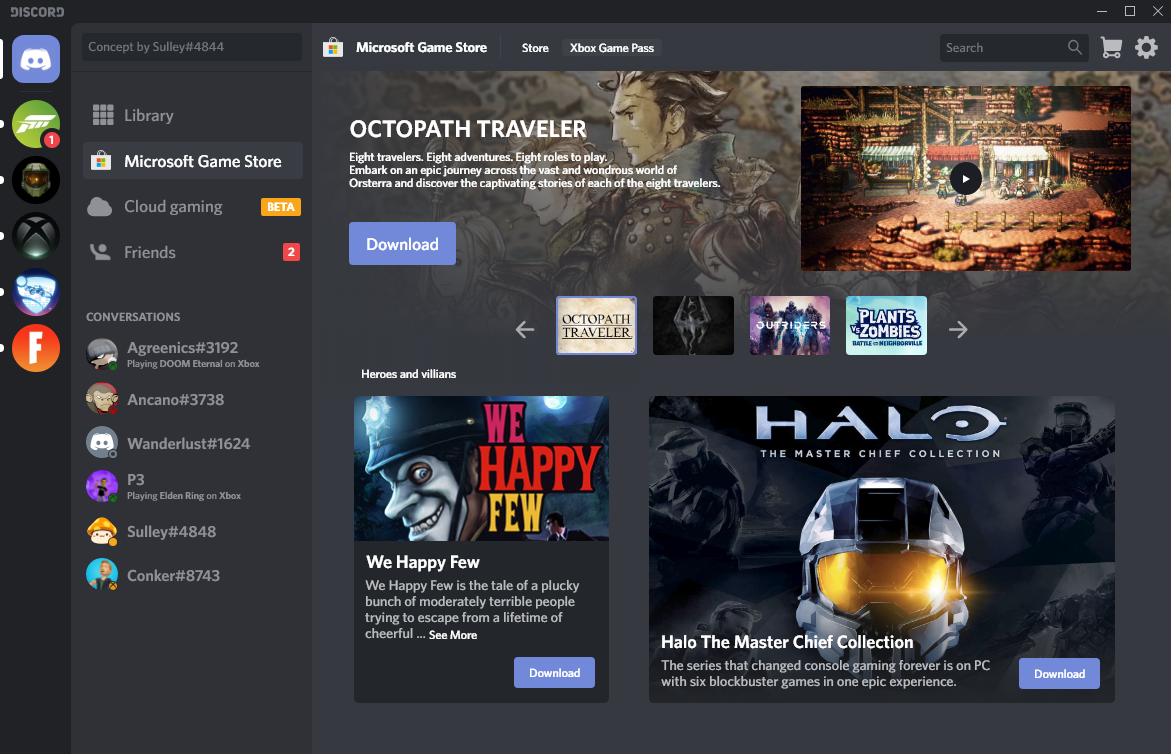Expand the Heroes and villians section
The image size is (1171, 754).
click(408, 373)
